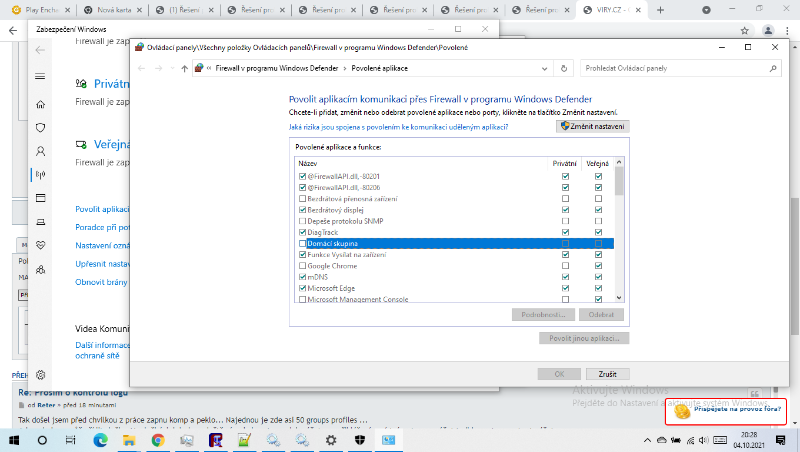The height and width of the screenshot is (452, 800).
Task: Open Account protection person icon in sidebar
Action: tap(41, 151)
